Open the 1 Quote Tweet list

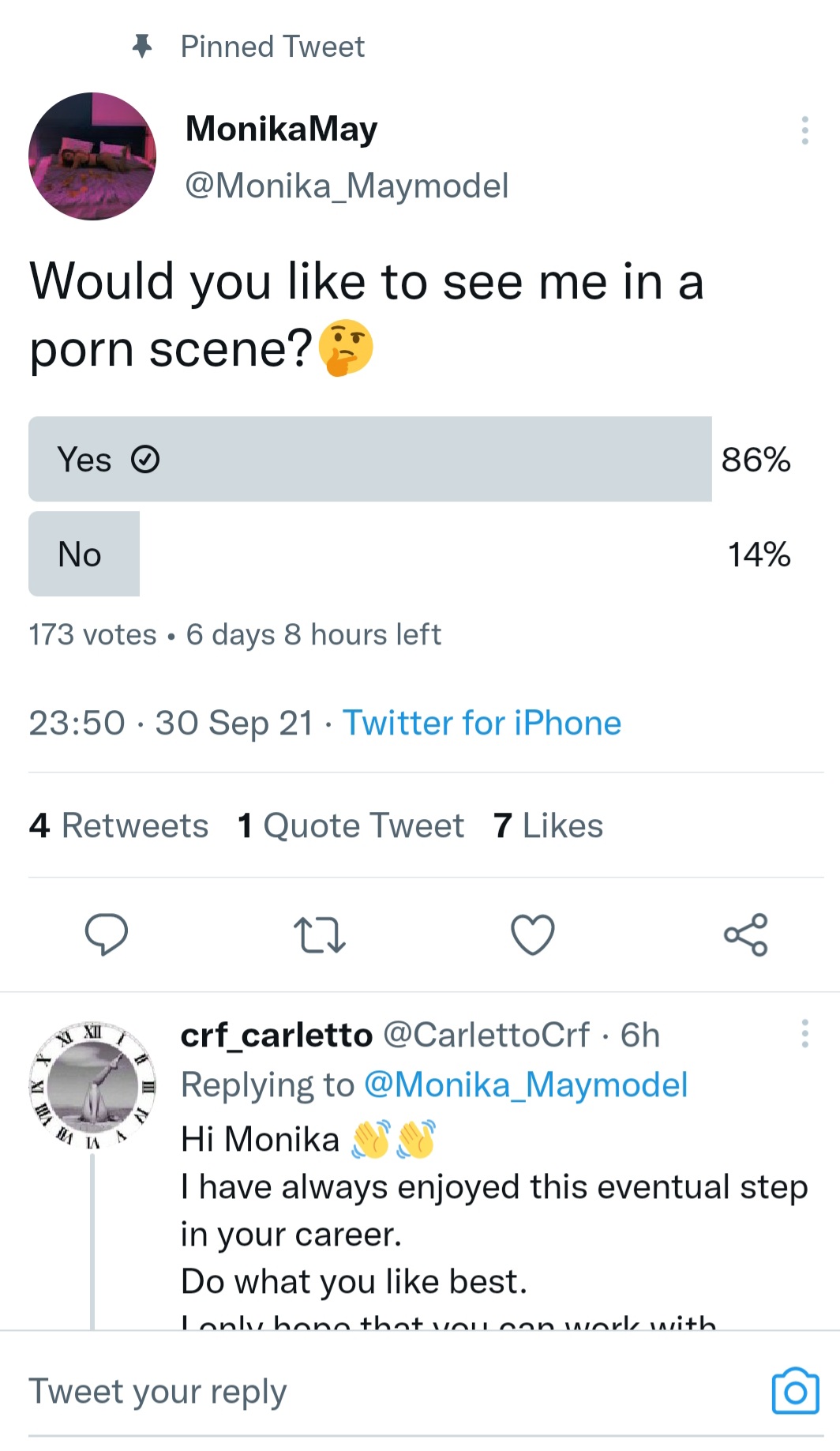351,825
